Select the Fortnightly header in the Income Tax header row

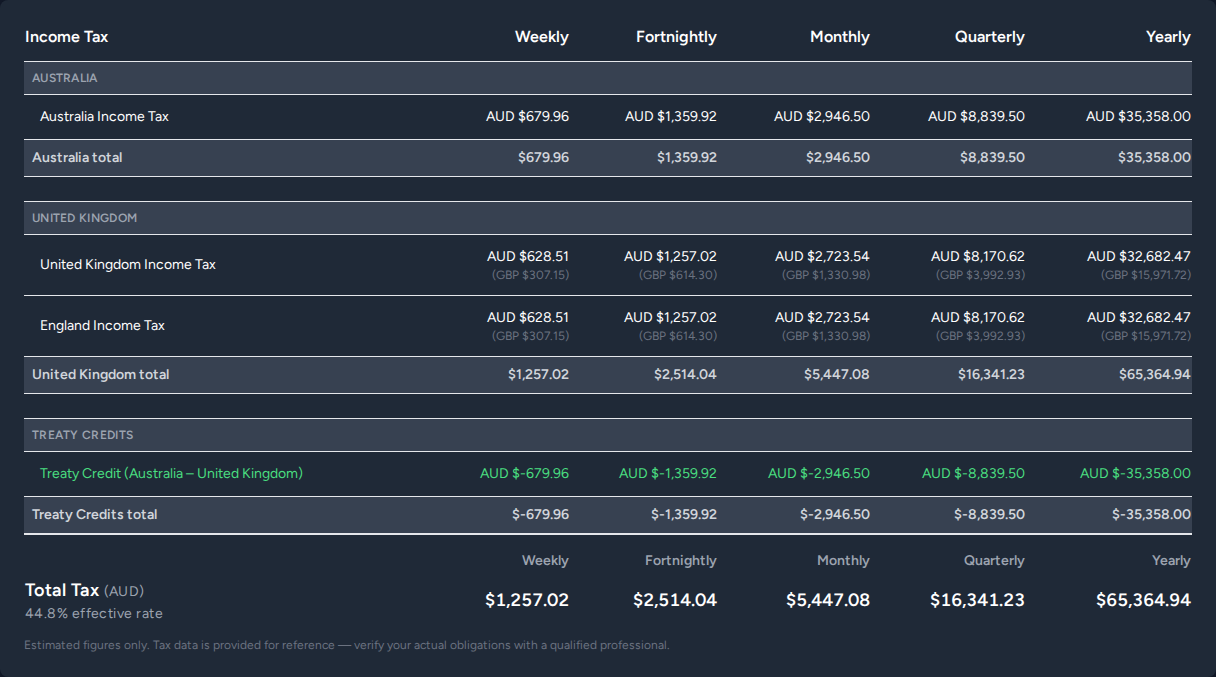[x=676, y=37]
